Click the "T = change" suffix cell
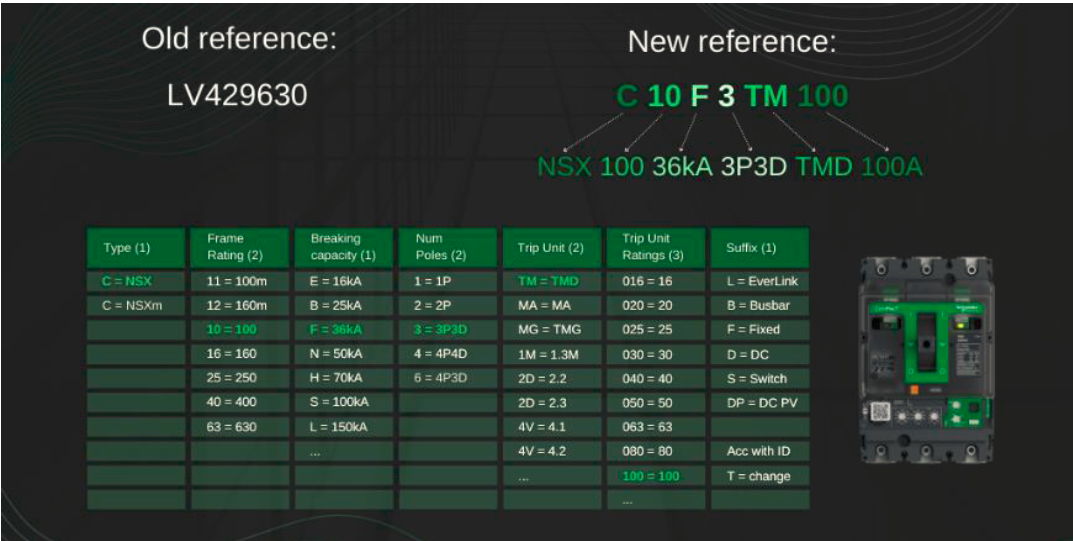The width and height of the screenshot is (1073, 541). [x=760, y=476]
